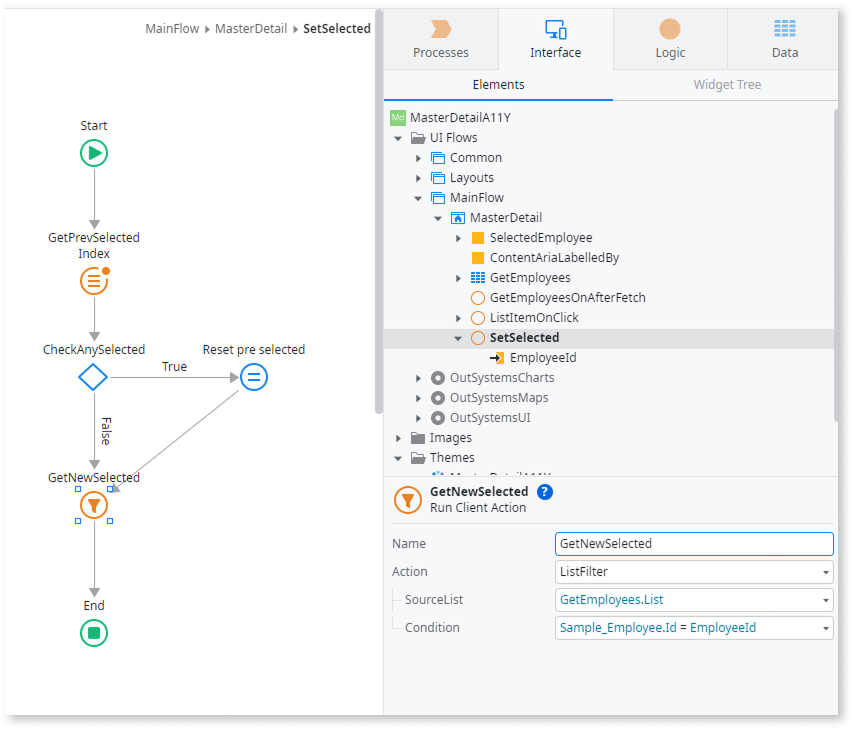The image size is (853, 730).
Task: Select the GetPrevSelectedIndex action node
Action: pos(94,281)
